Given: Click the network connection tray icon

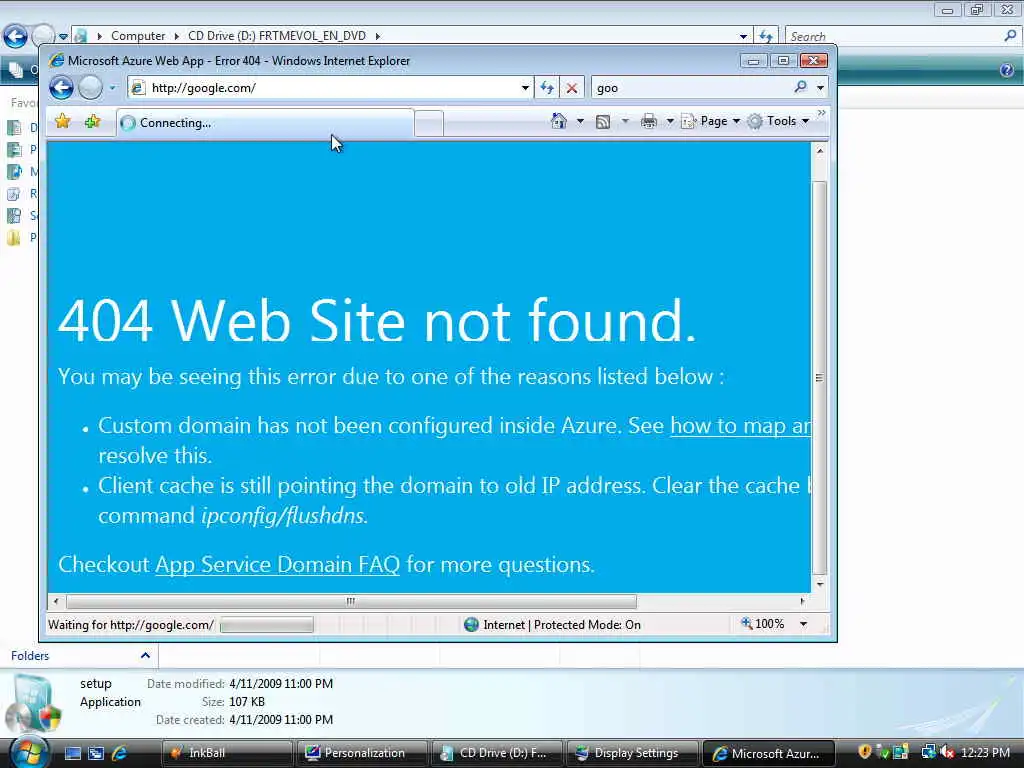Looking at the screenshot, I should (928, 752).
